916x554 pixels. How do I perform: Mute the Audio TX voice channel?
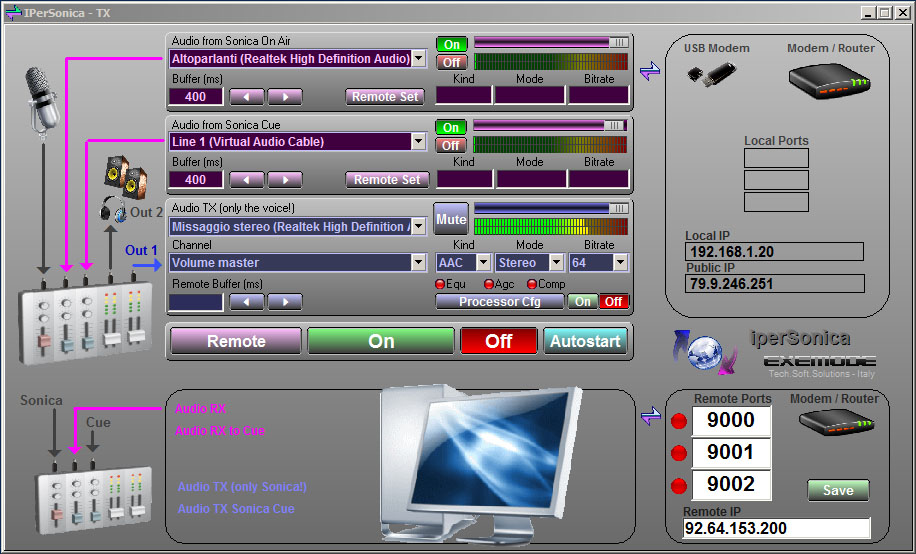click(x=451, y=219)
